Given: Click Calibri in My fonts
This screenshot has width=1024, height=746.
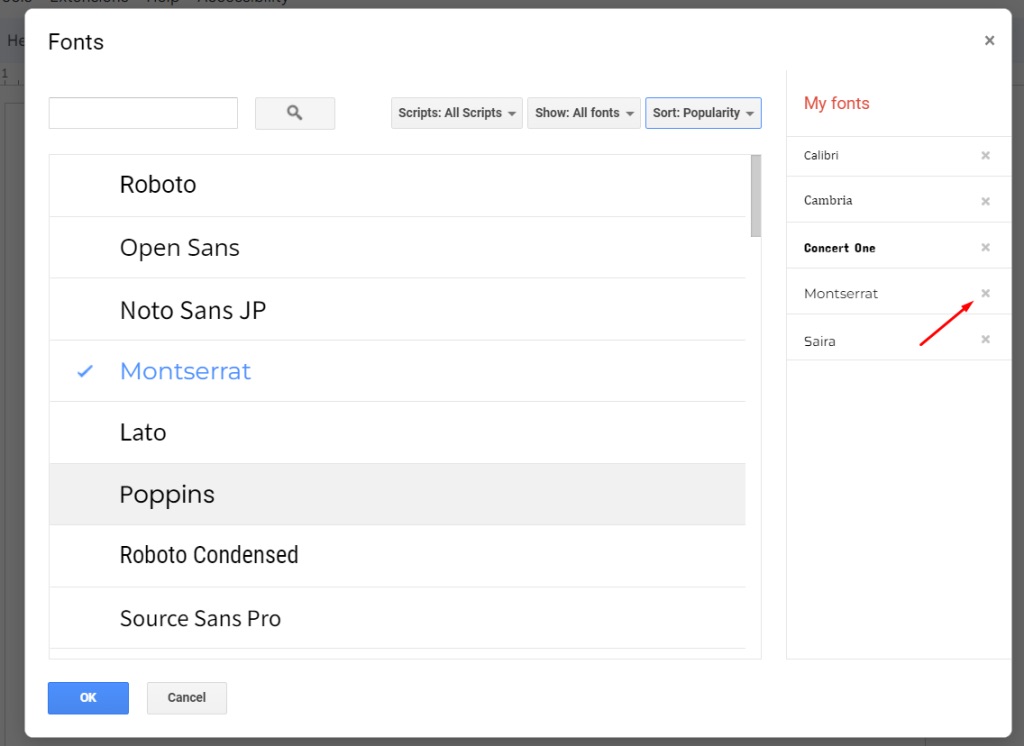Looking at the screenshot, I should point(821,155).
